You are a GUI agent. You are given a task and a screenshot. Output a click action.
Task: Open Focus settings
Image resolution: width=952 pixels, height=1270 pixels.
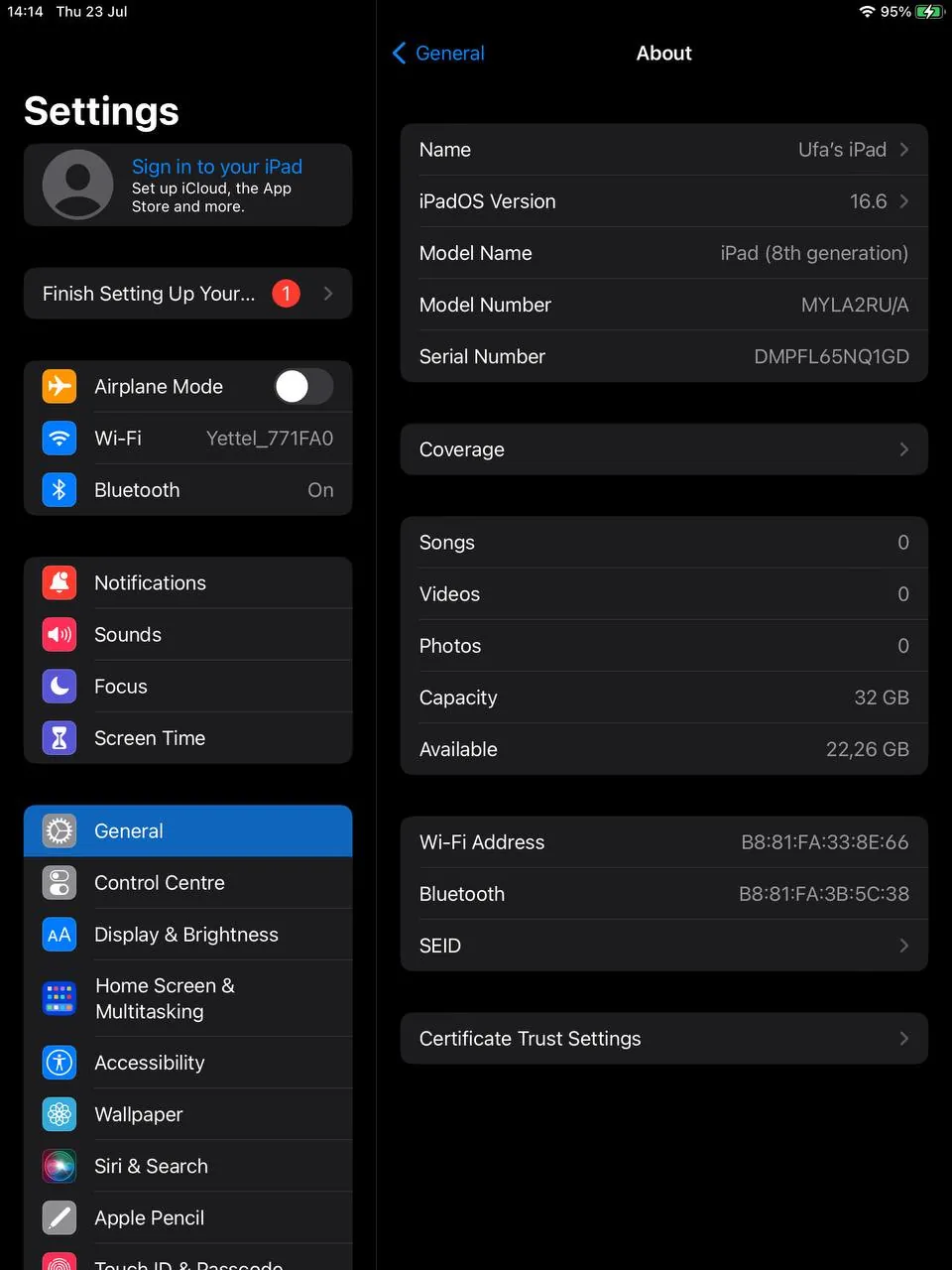pos(188,686)
